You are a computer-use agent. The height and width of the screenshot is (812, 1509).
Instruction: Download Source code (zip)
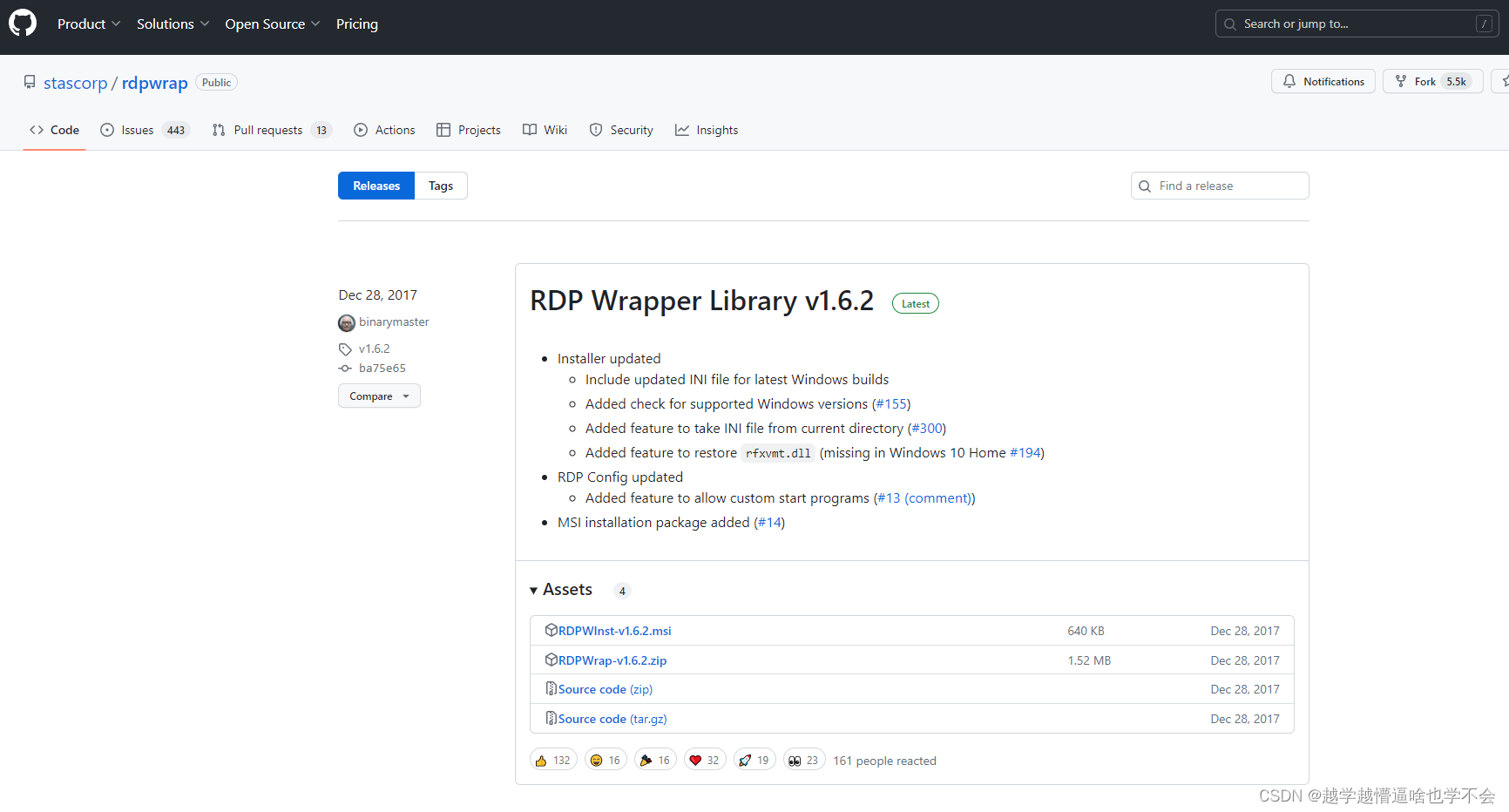[x=606, y=689]
